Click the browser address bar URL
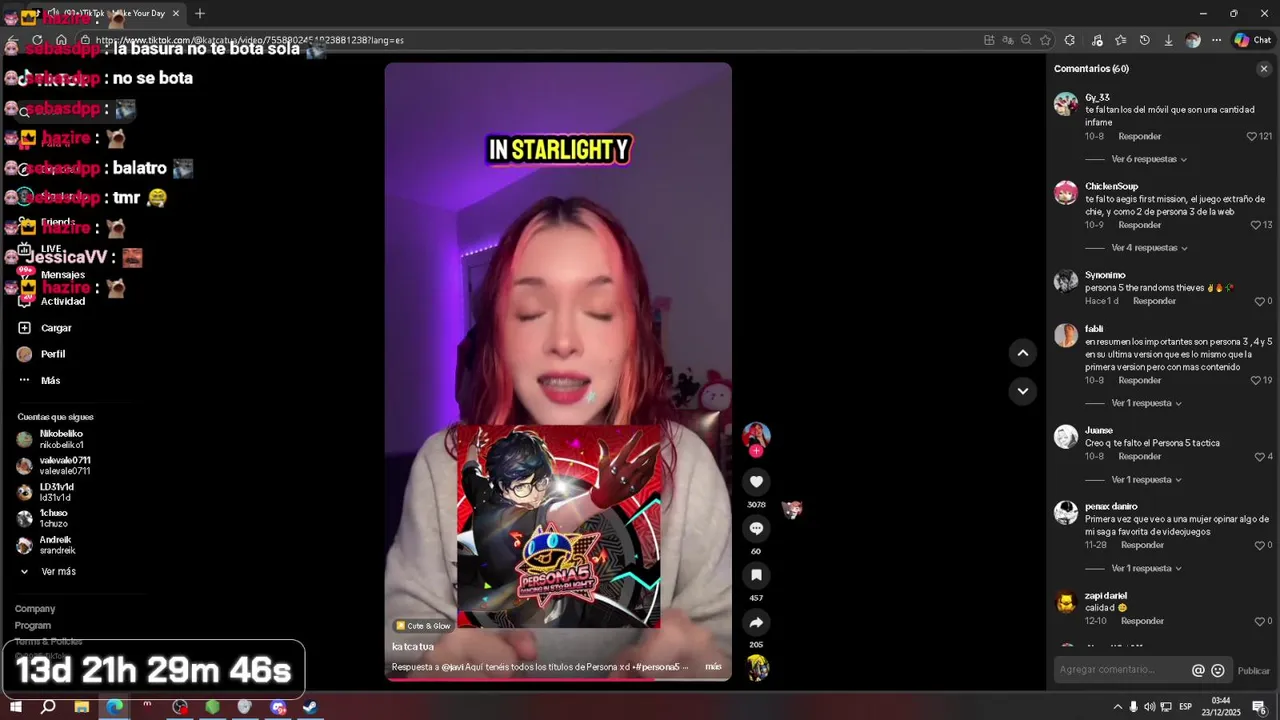The width and height of the screenshot is (1280, 720). coord(250,40)
